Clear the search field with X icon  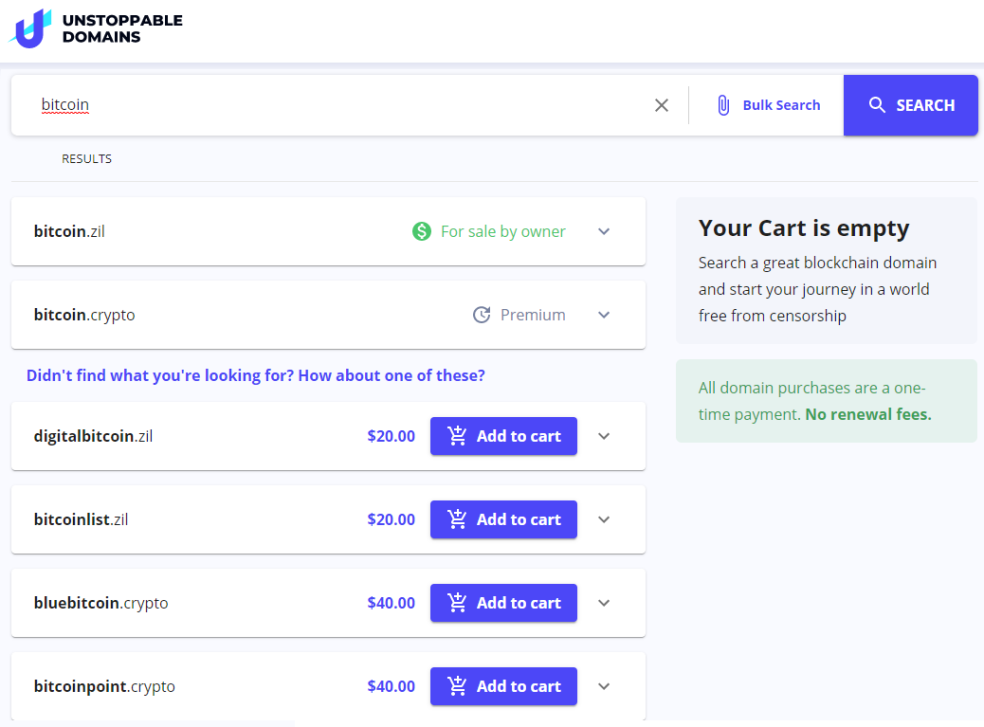(x=661, y=105)
